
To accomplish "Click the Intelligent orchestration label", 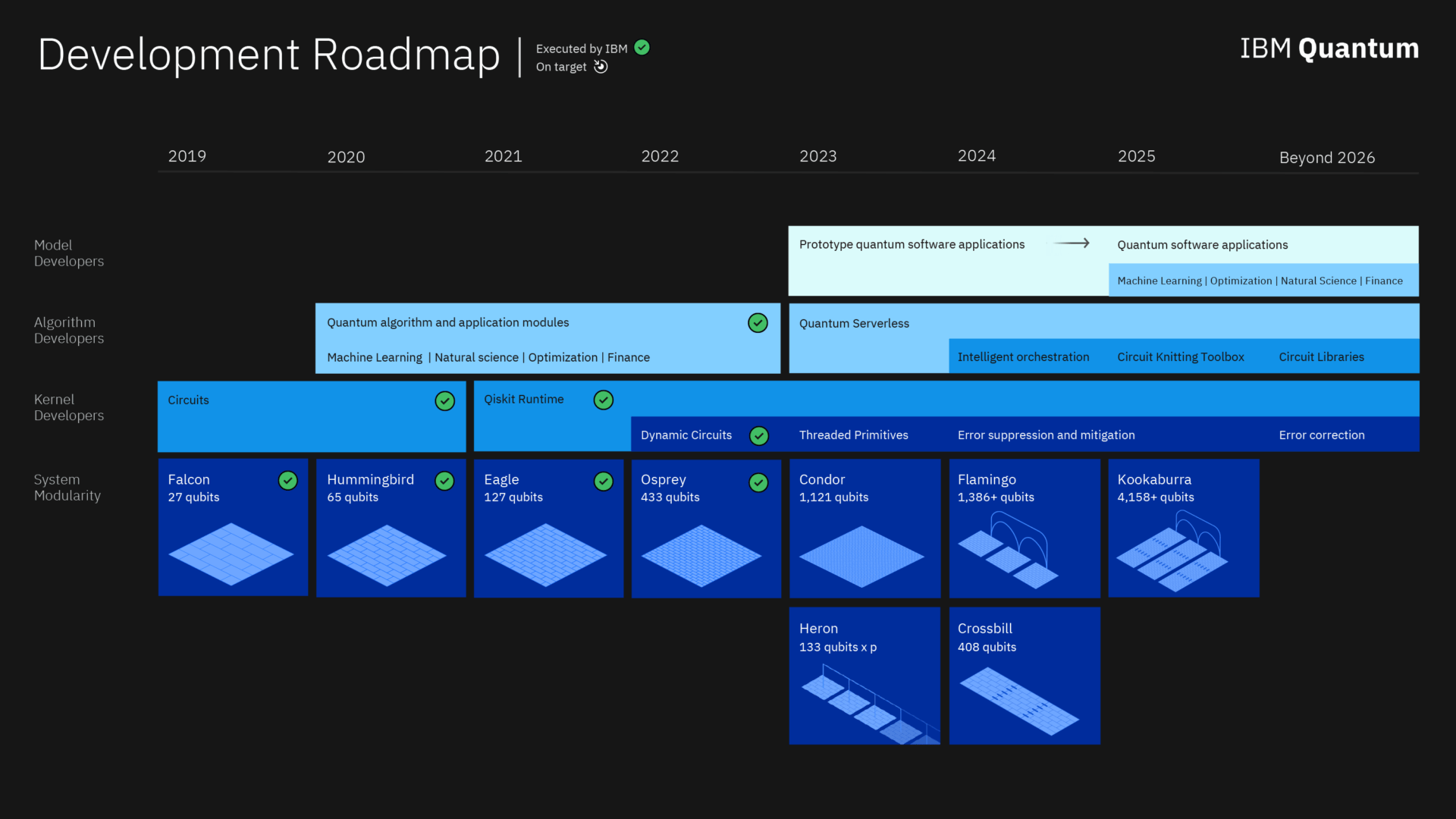I will point(1023,356).
